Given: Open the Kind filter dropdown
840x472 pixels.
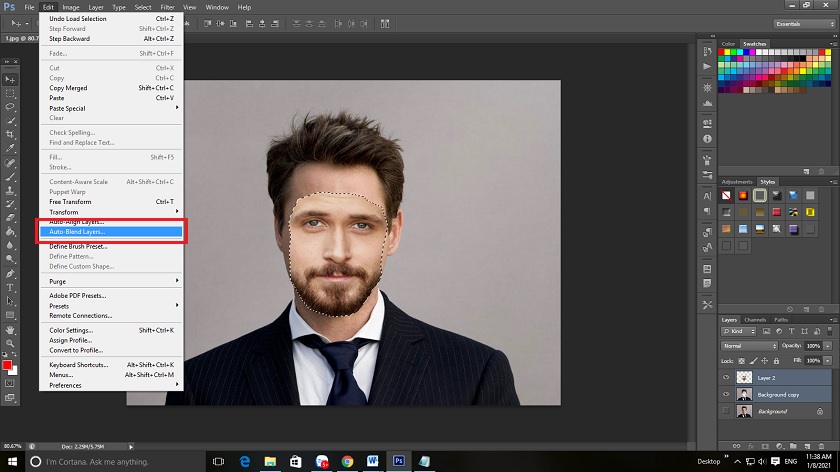Looking at the screenshot, I should click(739, 332).
